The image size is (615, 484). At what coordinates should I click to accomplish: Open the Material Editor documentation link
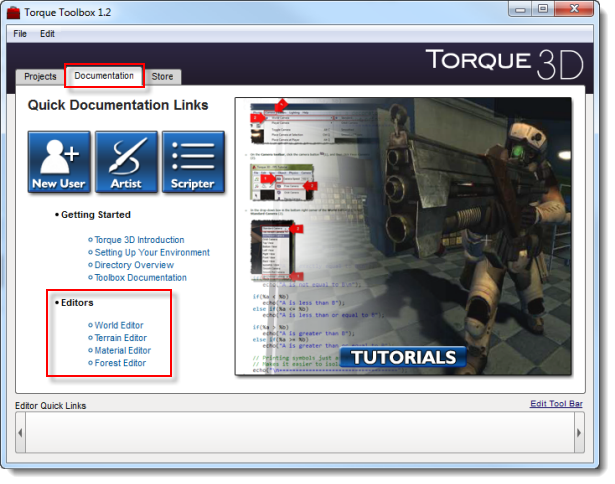(122, 350)
